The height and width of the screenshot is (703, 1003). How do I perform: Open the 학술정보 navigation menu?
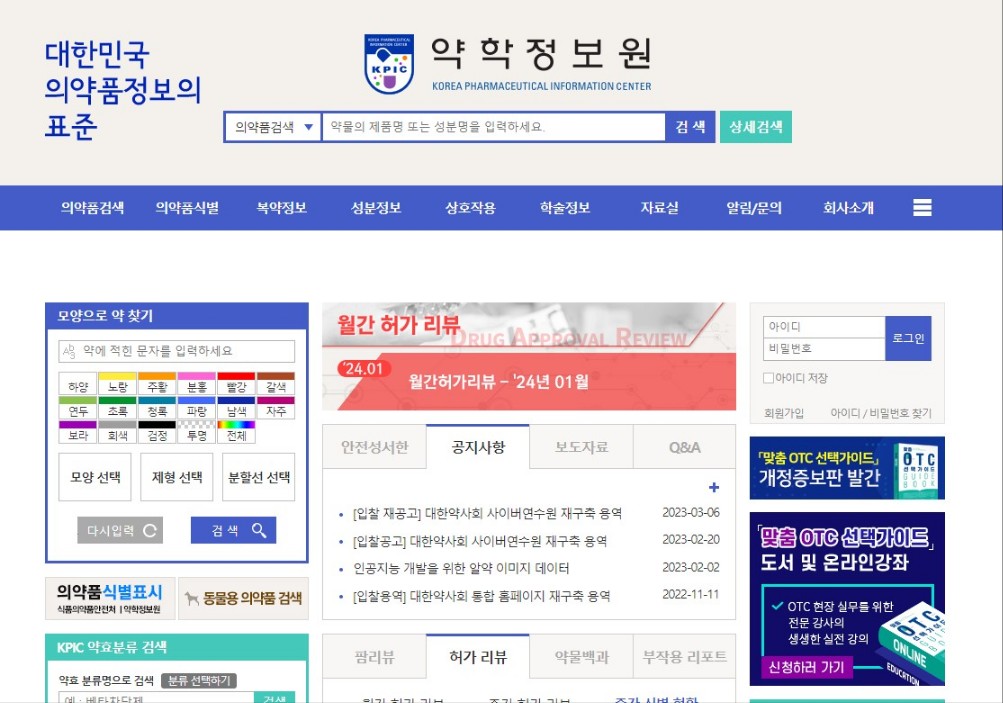(x=565, y=208)
